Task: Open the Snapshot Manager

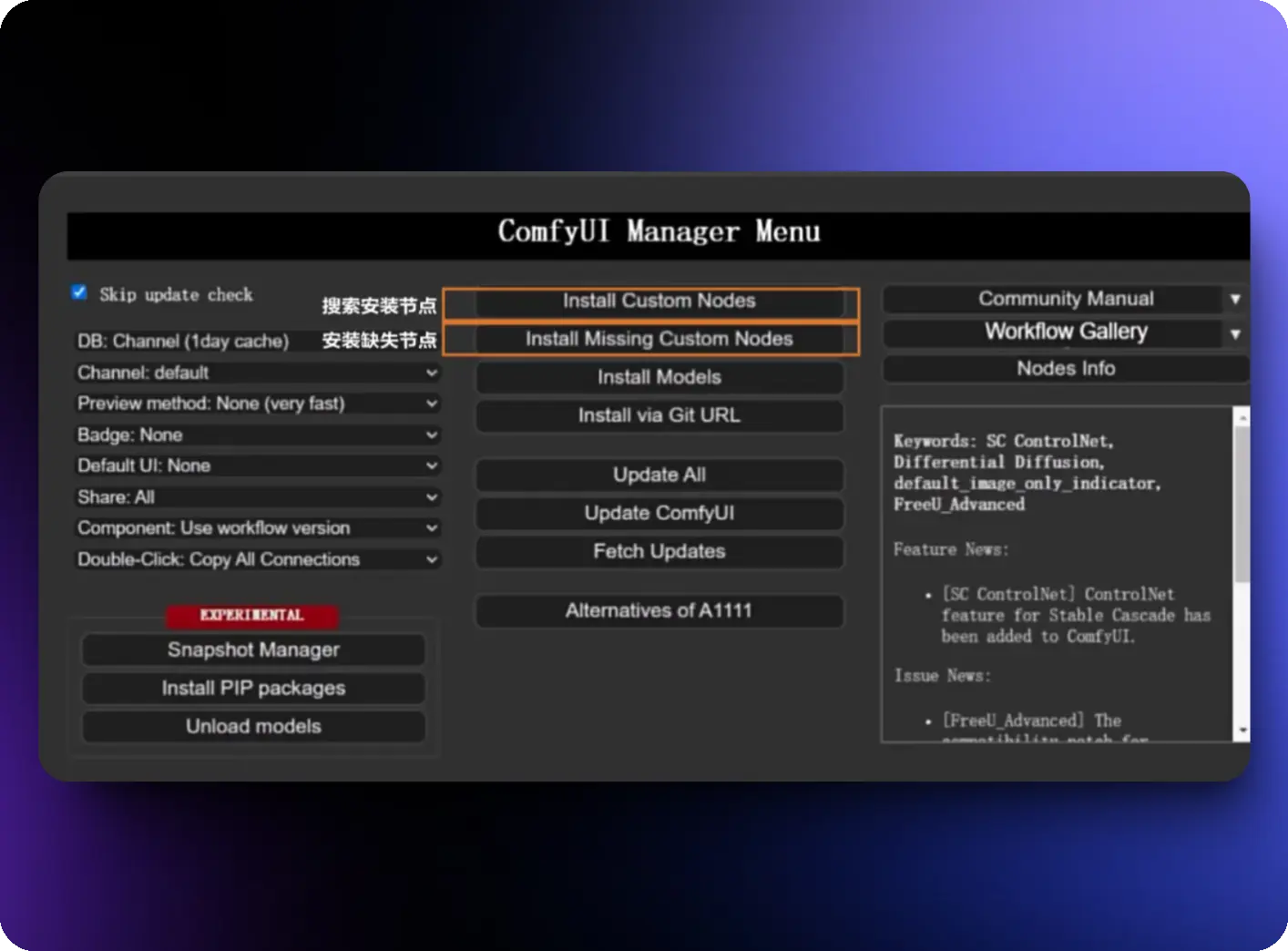Action: (x=253, y=649)
